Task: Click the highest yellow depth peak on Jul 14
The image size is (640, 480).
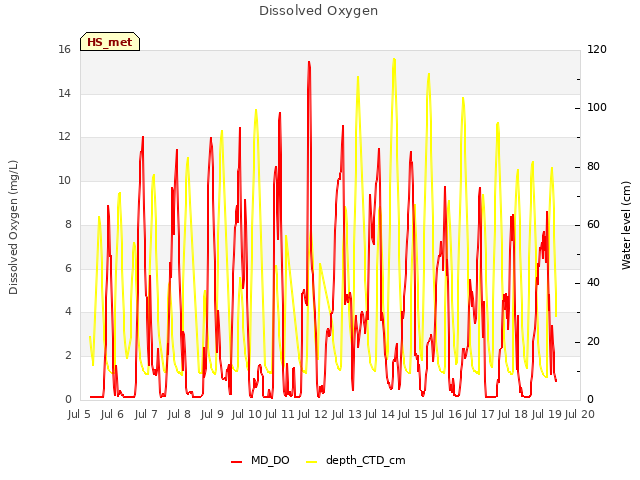Action: [394, 59]
